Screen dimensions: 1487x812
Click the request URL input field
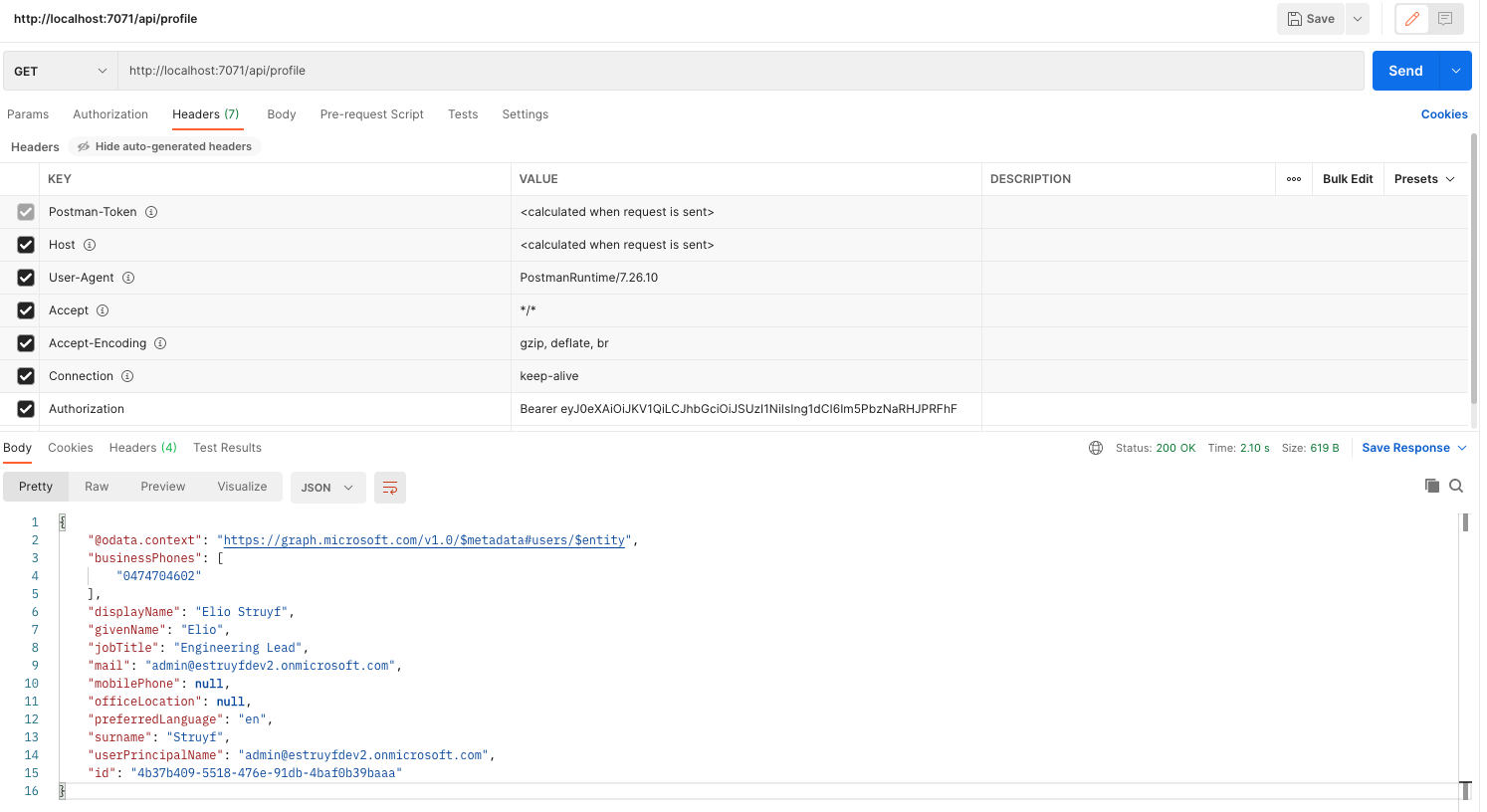point(741,71)
